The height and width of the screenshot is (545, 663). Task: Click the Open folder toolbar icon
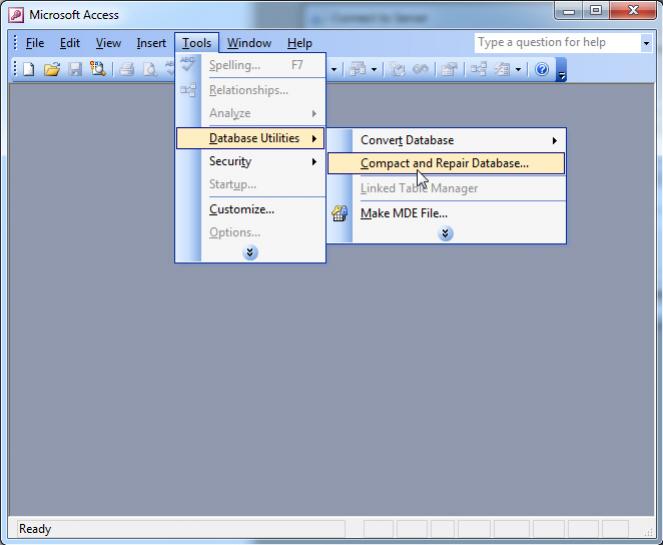(x=52, y=69)
